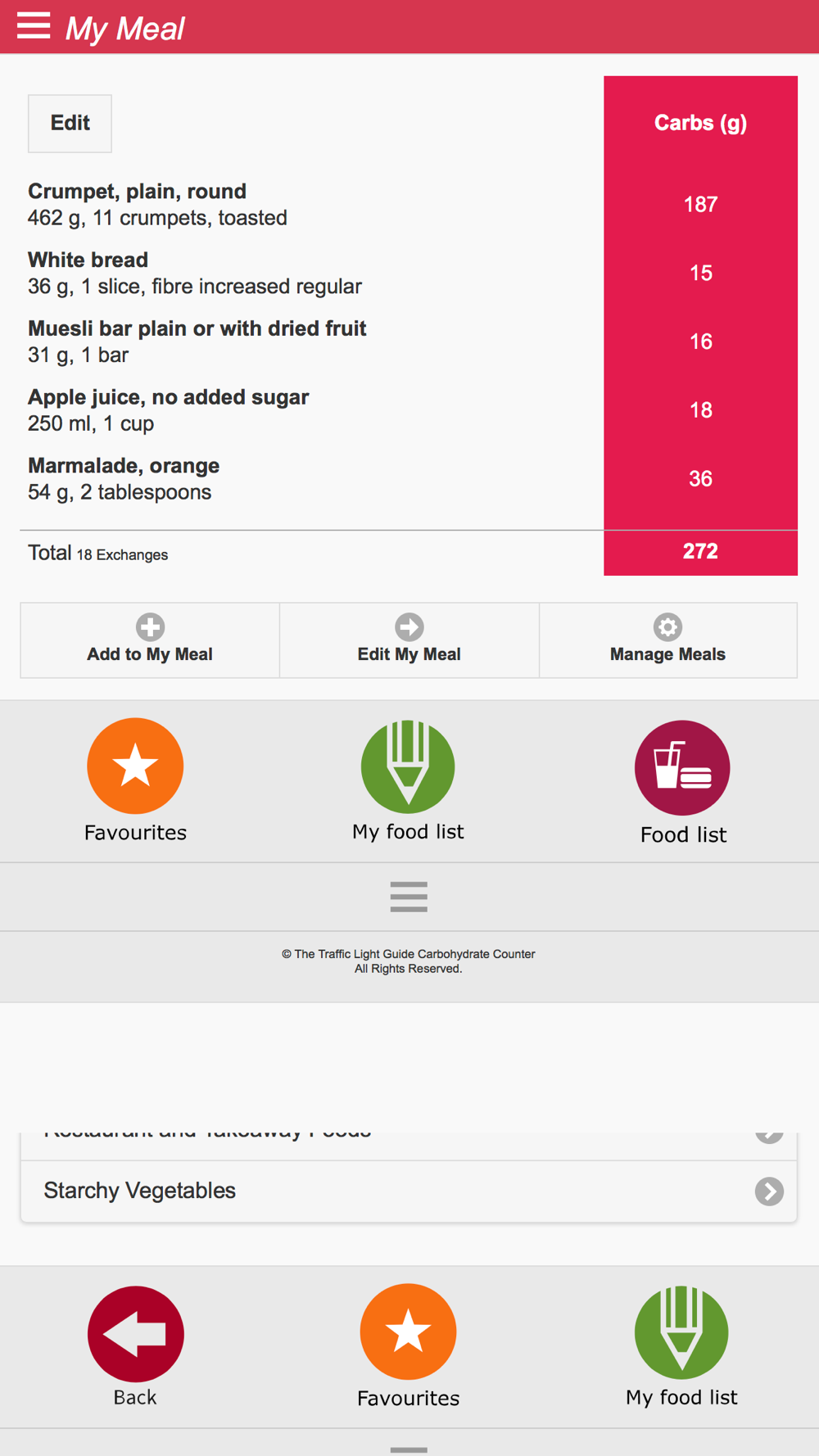Tap the grey three-line handle below Food list
The image size is (819, 1456).
[409, 897]
